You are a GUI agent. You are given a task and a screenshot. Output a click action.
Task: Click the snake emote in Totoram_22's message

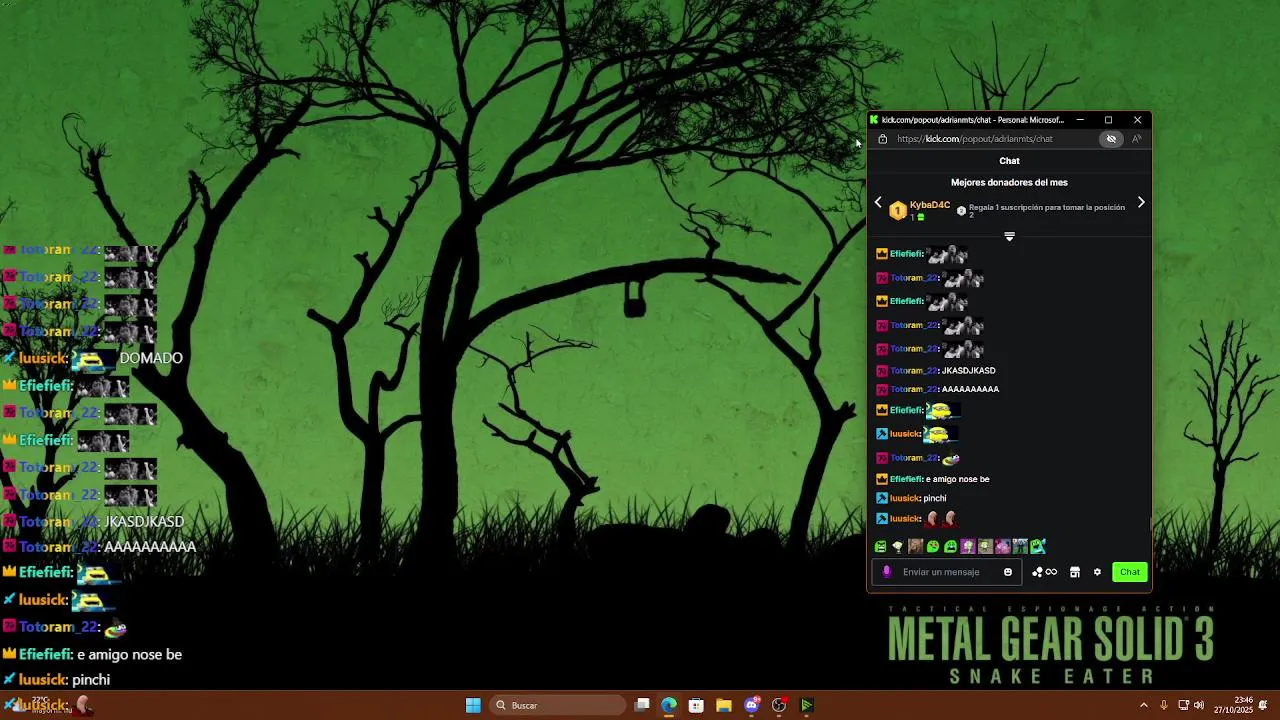click(x=950, y=458)
